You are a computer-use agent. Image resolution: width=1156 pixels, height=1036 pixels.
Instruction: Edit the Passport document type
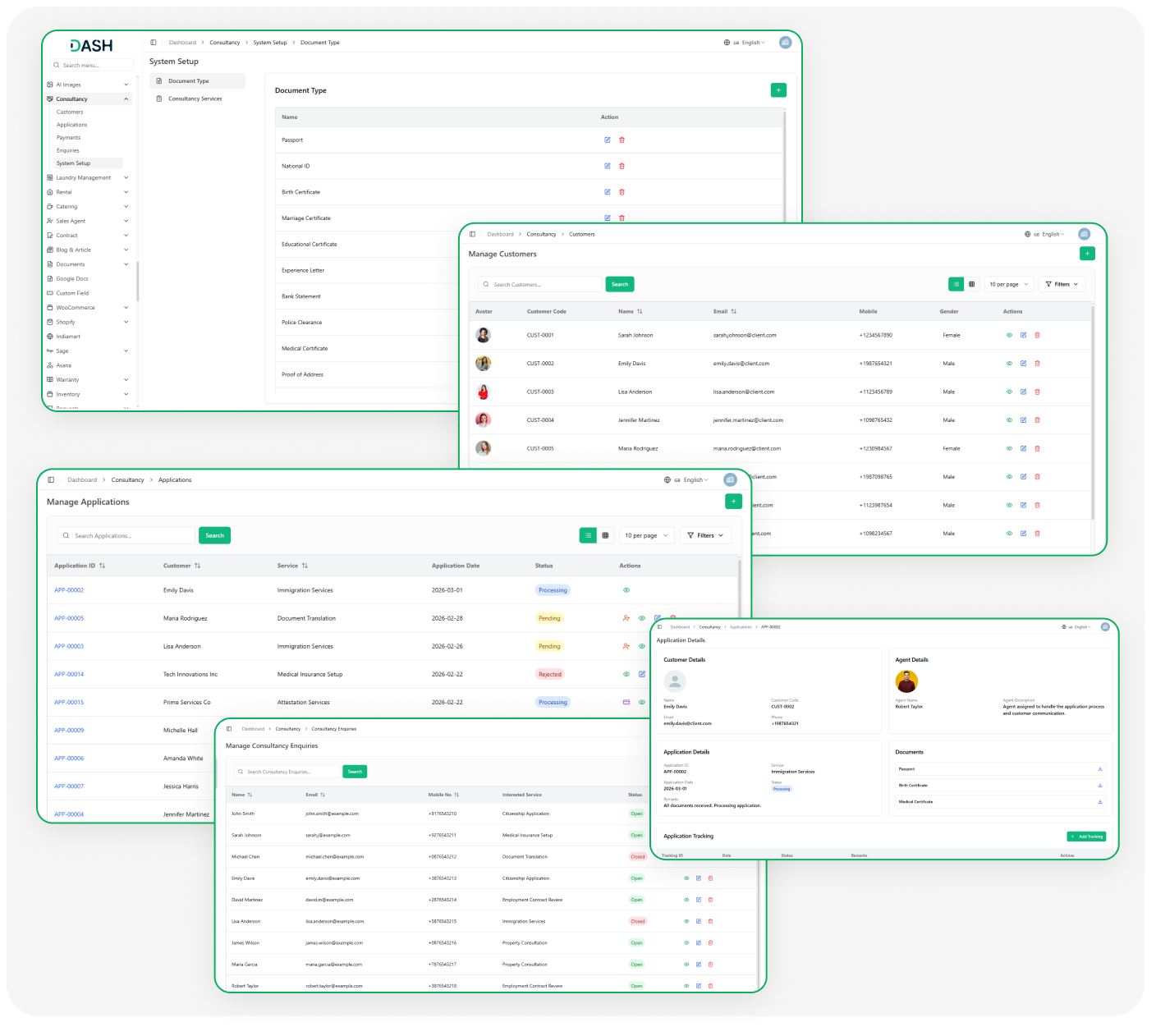tap(608, 140)
